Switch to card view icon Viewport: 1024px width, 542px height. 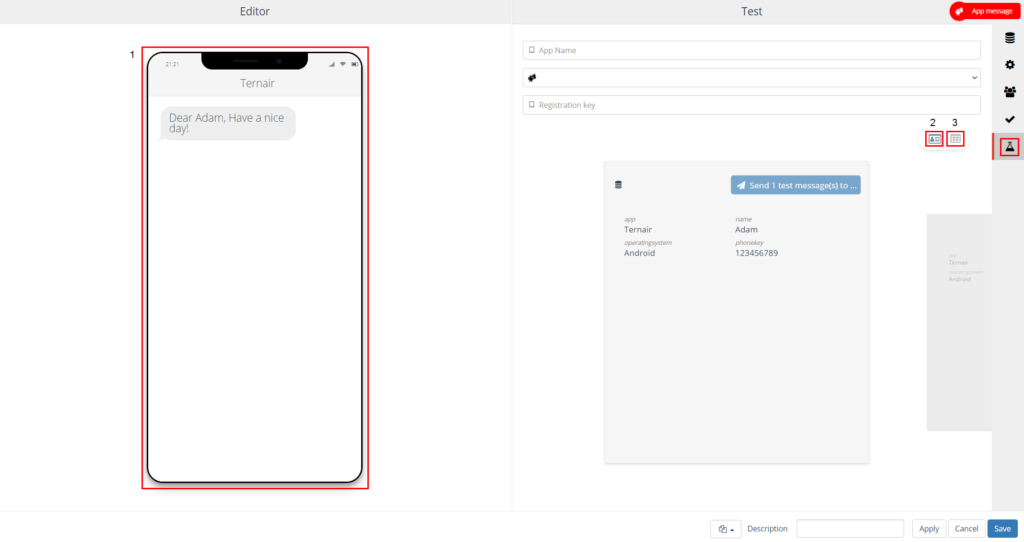tap(935, 139)
